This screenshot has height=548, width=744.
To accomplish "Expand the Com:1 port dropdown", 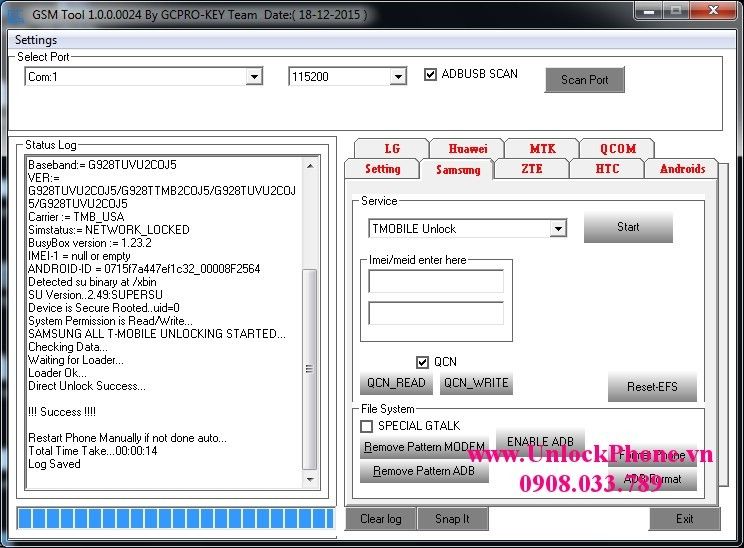I will coord(253,77).
